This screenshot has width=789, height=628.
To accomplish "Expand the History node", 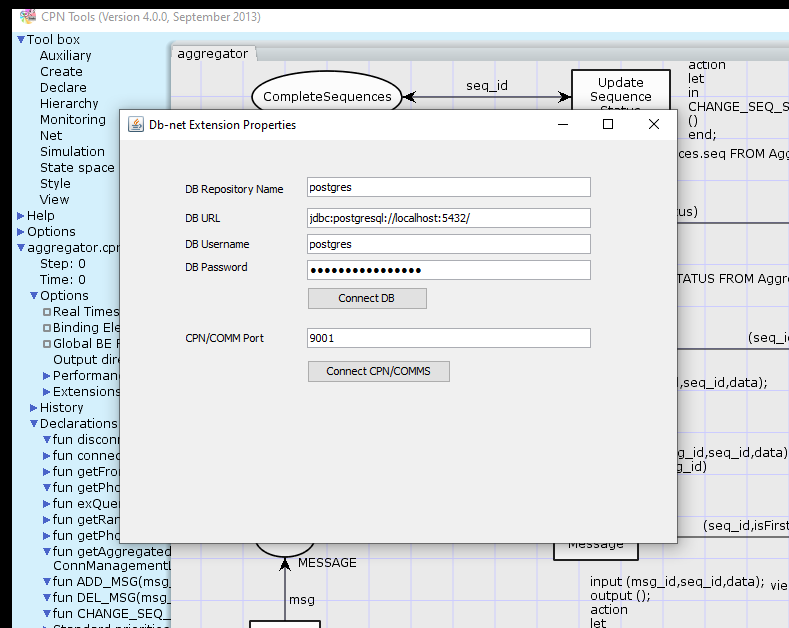I will [x=34, y=408].
